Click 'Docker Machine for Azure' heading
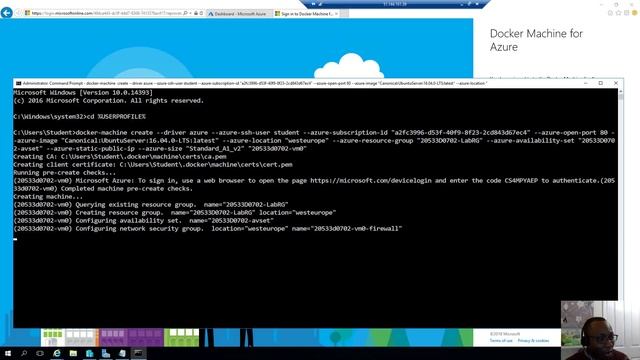The image size is (640, 360). click(x=536, y=40)
